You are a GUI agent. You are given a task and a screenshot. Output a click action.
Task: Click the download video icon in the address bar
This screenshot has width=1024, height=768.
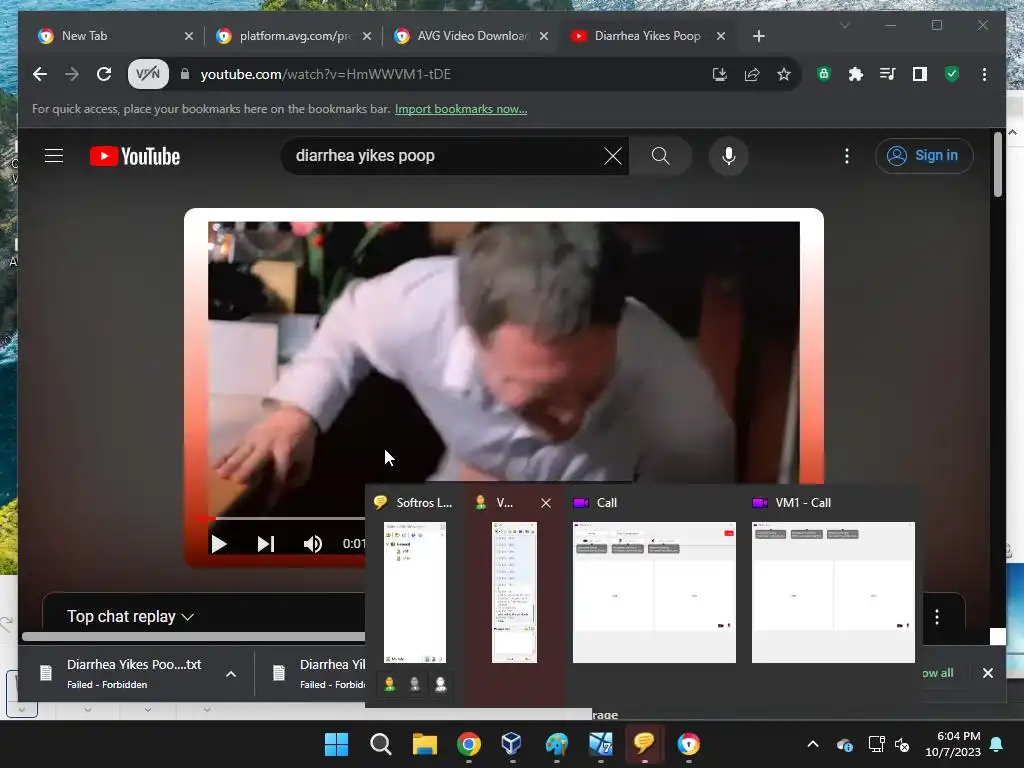tap(720, 74)
